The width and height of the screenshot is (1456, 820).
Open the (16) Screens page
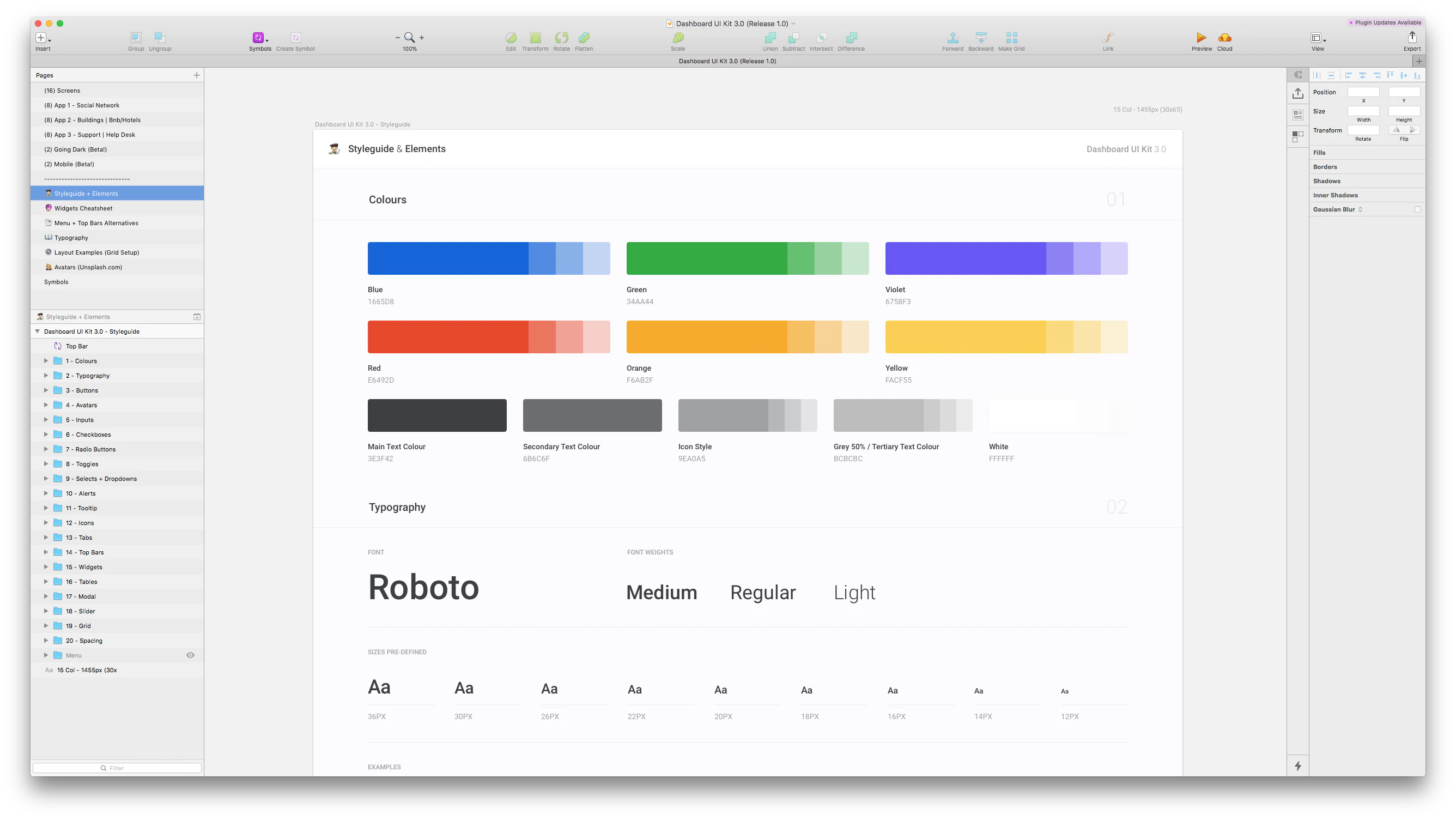(117, 91)
